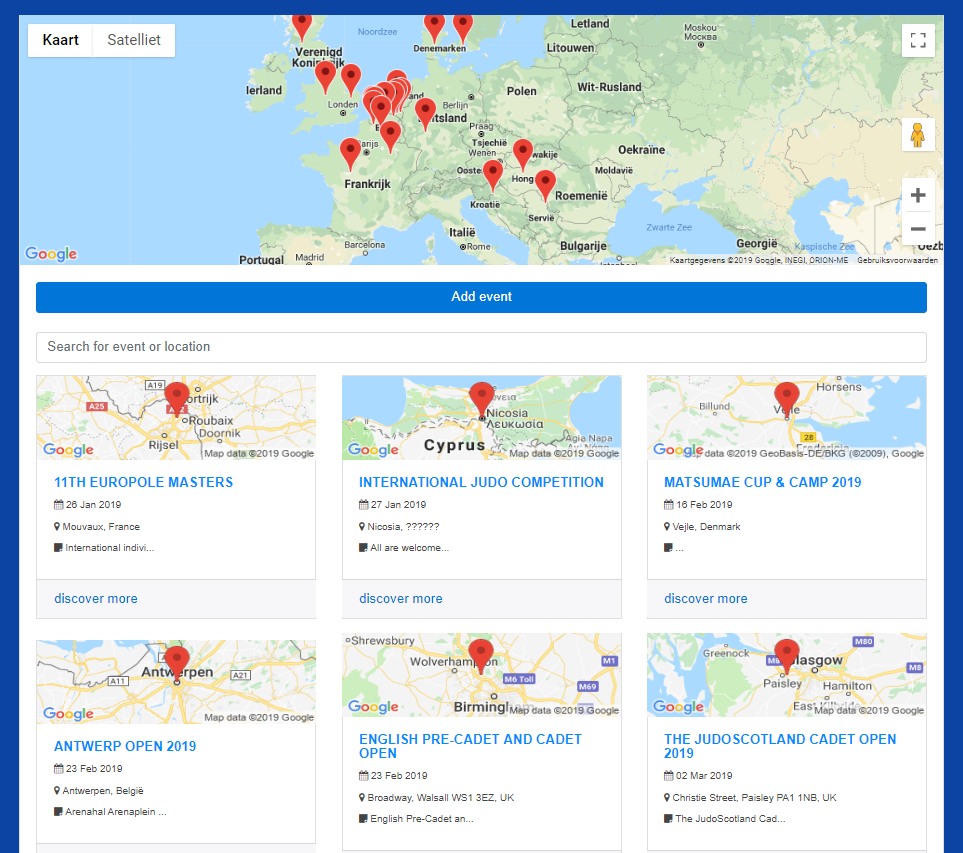Switch map to Kaart view
This screenshot has width=963, height=853.
tap(60, 40)
